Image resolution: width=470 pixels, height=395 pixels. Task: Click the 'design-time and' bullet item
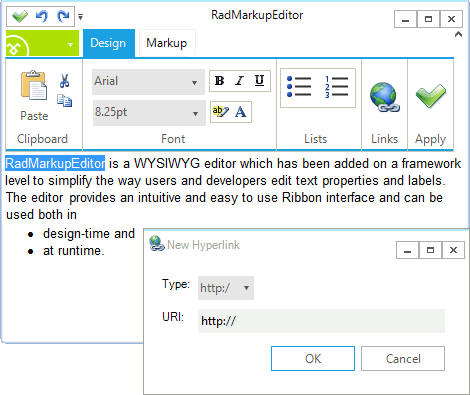point(89,234)
